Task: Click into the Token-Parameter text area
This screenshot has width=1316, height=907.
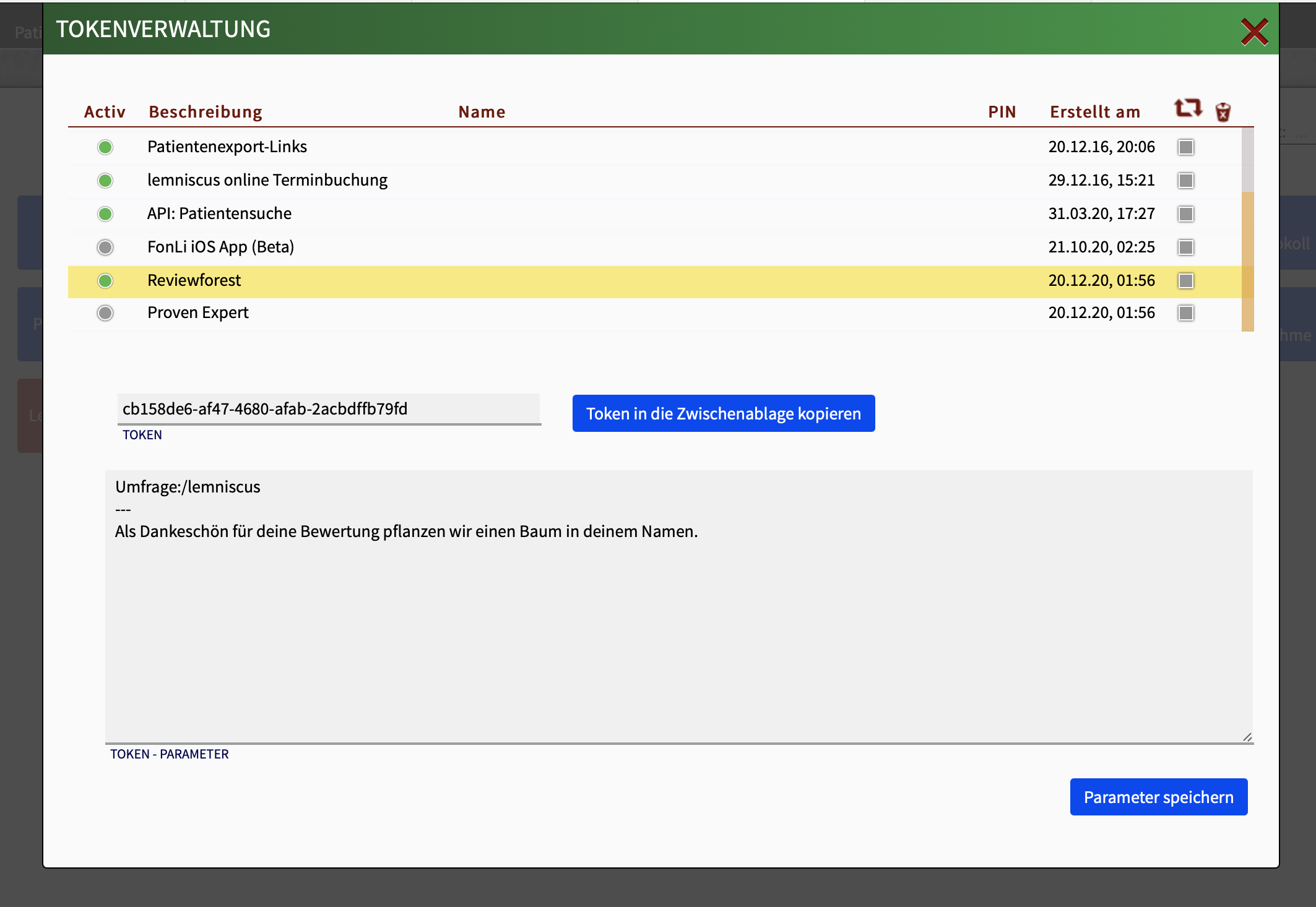Action: click(x=679, y=606)
